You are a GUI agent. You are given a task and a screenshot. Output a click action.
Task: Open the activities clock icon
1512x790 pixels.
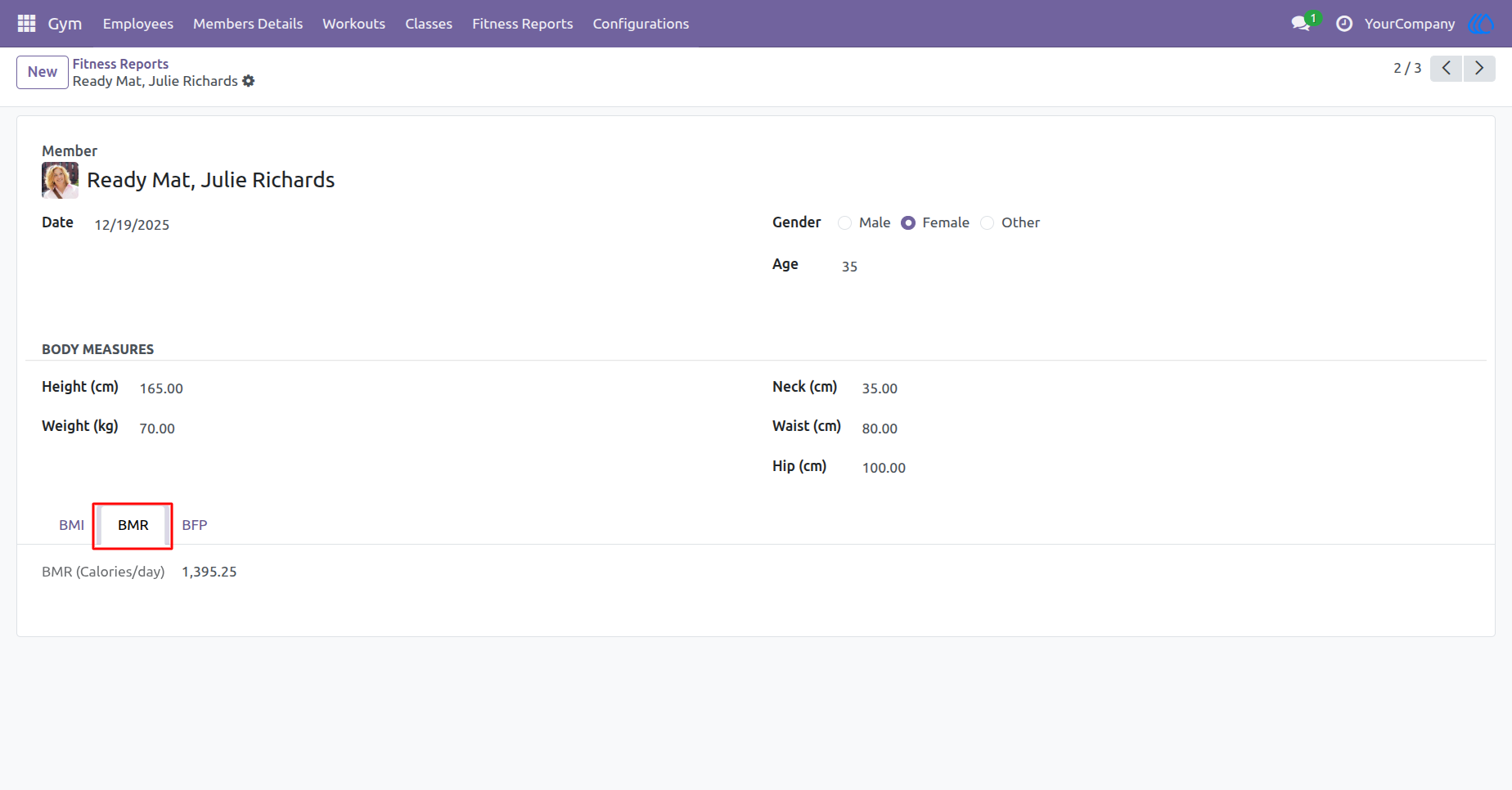1344,24
